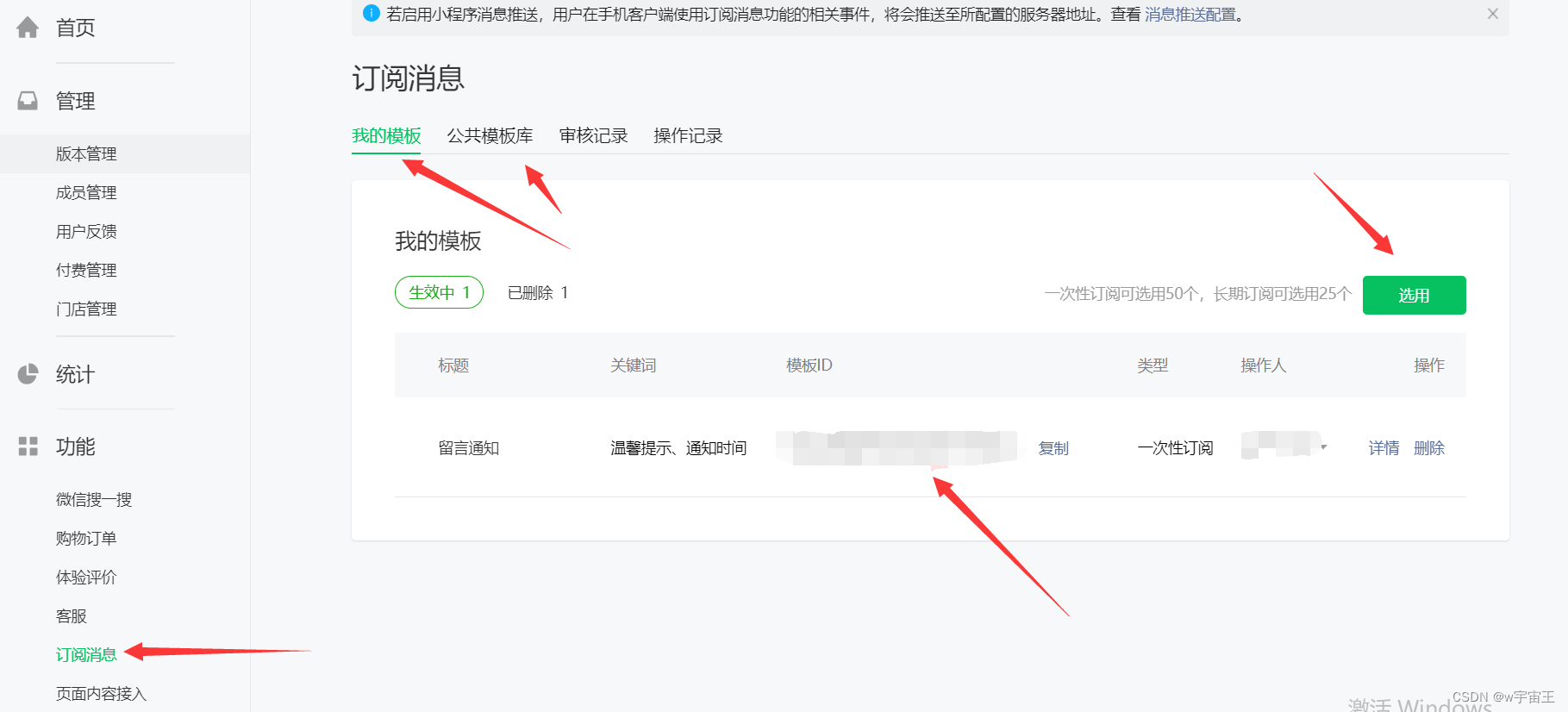Open 详情 for 留言通知 template
The height and width of the screenshot is (712, 1568).
coord(1384,448)
